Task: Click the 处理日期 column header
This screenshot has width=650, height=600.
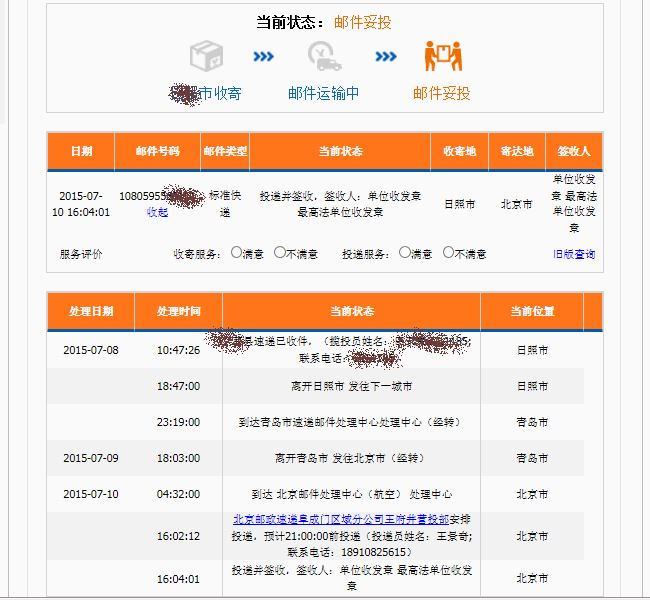Action: pos(90,311)
